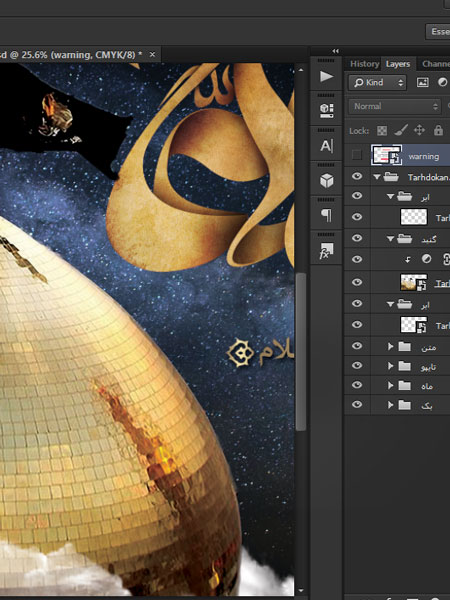This screenshot has height=600, width=450.
Task: Click the بک group folder icon
Action: [x=404, y=405]
